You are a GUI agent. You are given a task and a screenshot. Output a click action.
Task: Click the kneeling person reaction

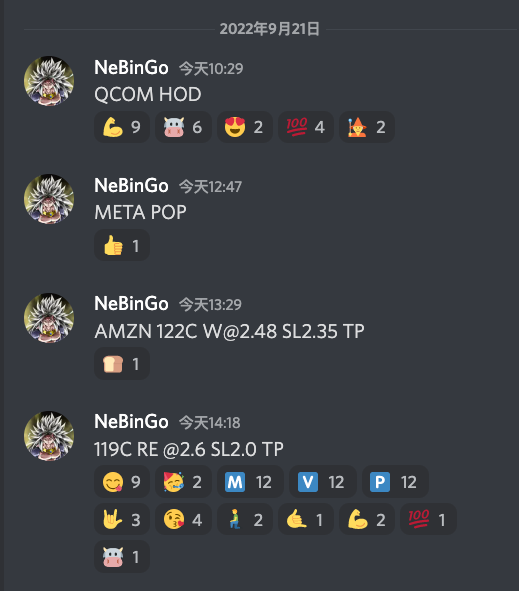tap(244, 519)
